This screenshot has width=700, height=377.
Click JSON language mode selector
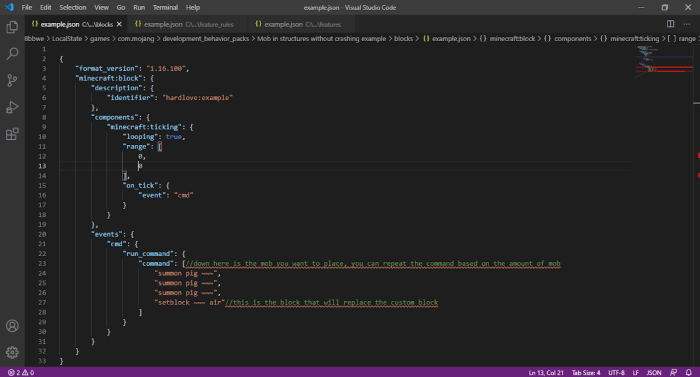pos(654,373)
